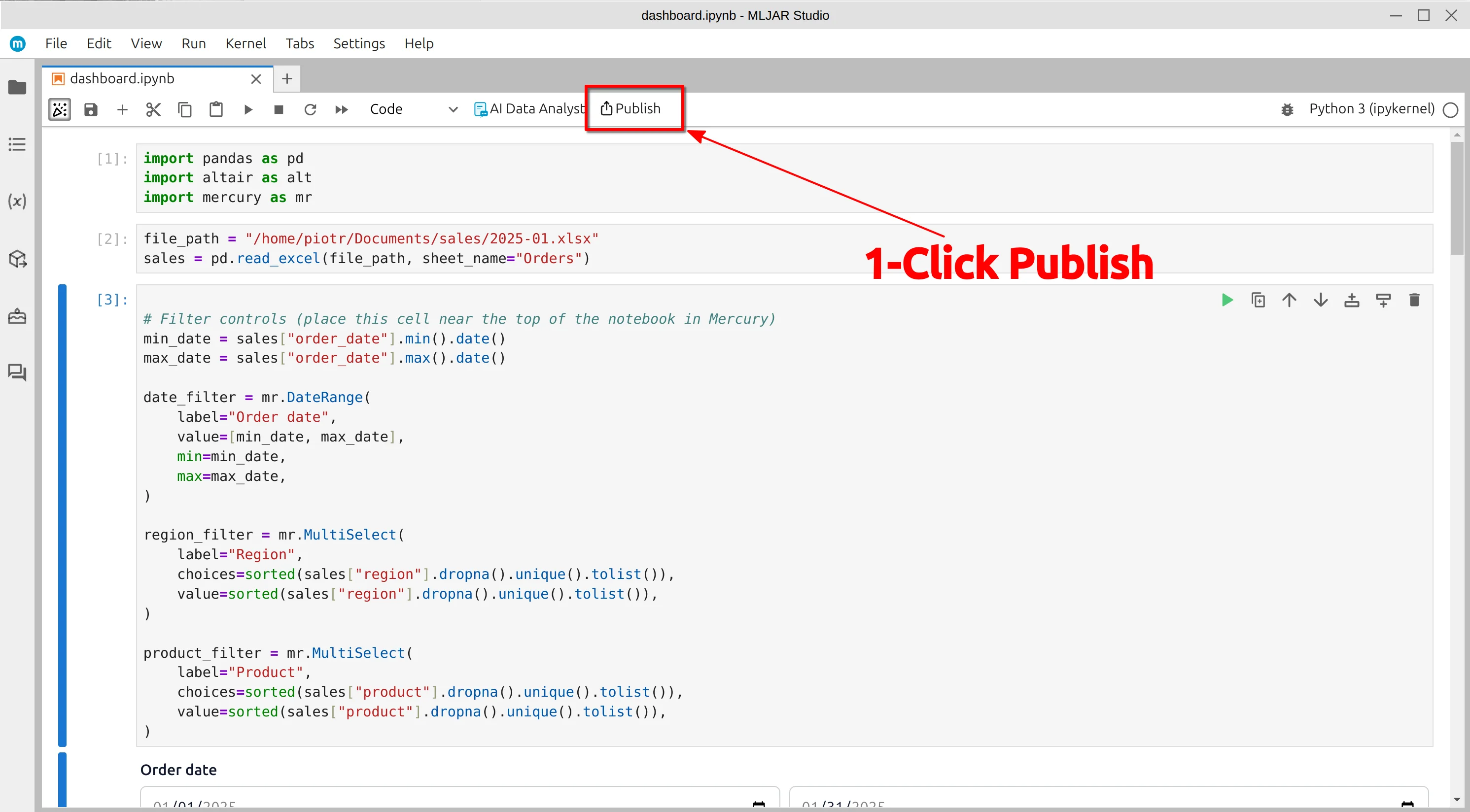Open the cell type Code dropdown

(414, 109)
